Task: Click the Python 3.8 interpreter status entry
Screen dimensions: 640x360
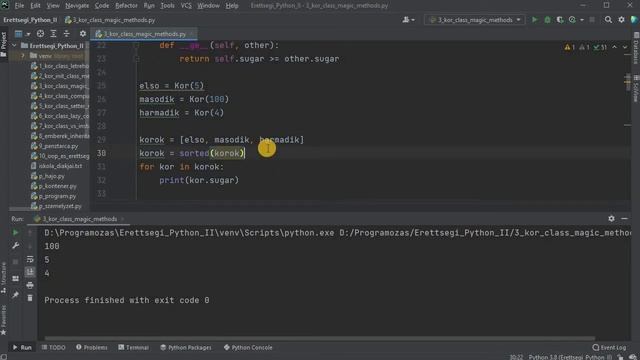Action: tap(569, 357)
